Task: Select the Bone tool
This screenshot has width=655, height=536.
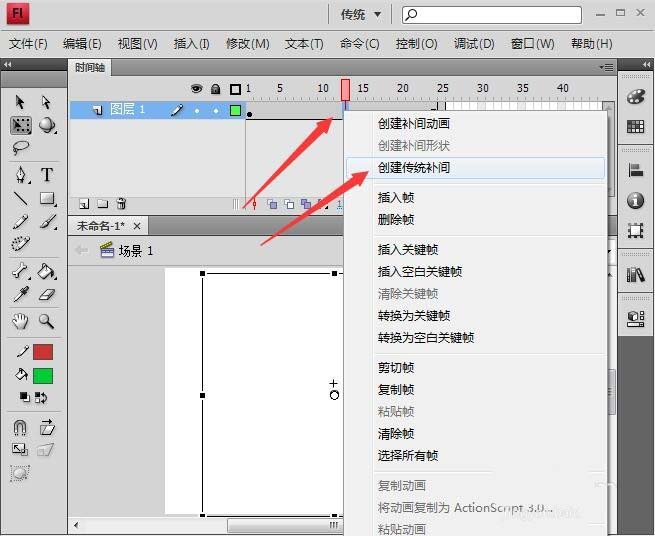Action: coord(20,271)
